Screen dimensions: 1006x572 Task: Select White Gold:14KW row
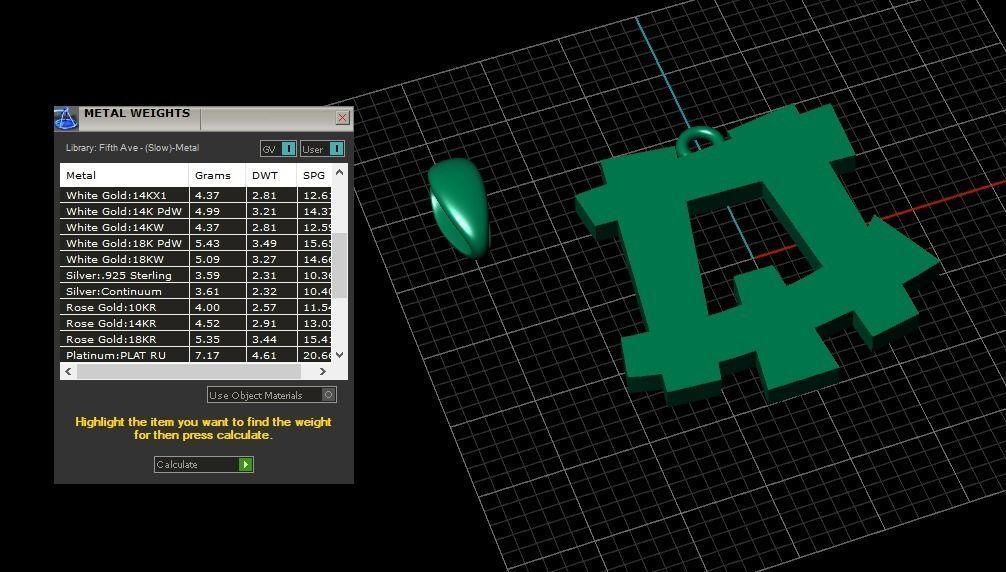click(196, 227)
